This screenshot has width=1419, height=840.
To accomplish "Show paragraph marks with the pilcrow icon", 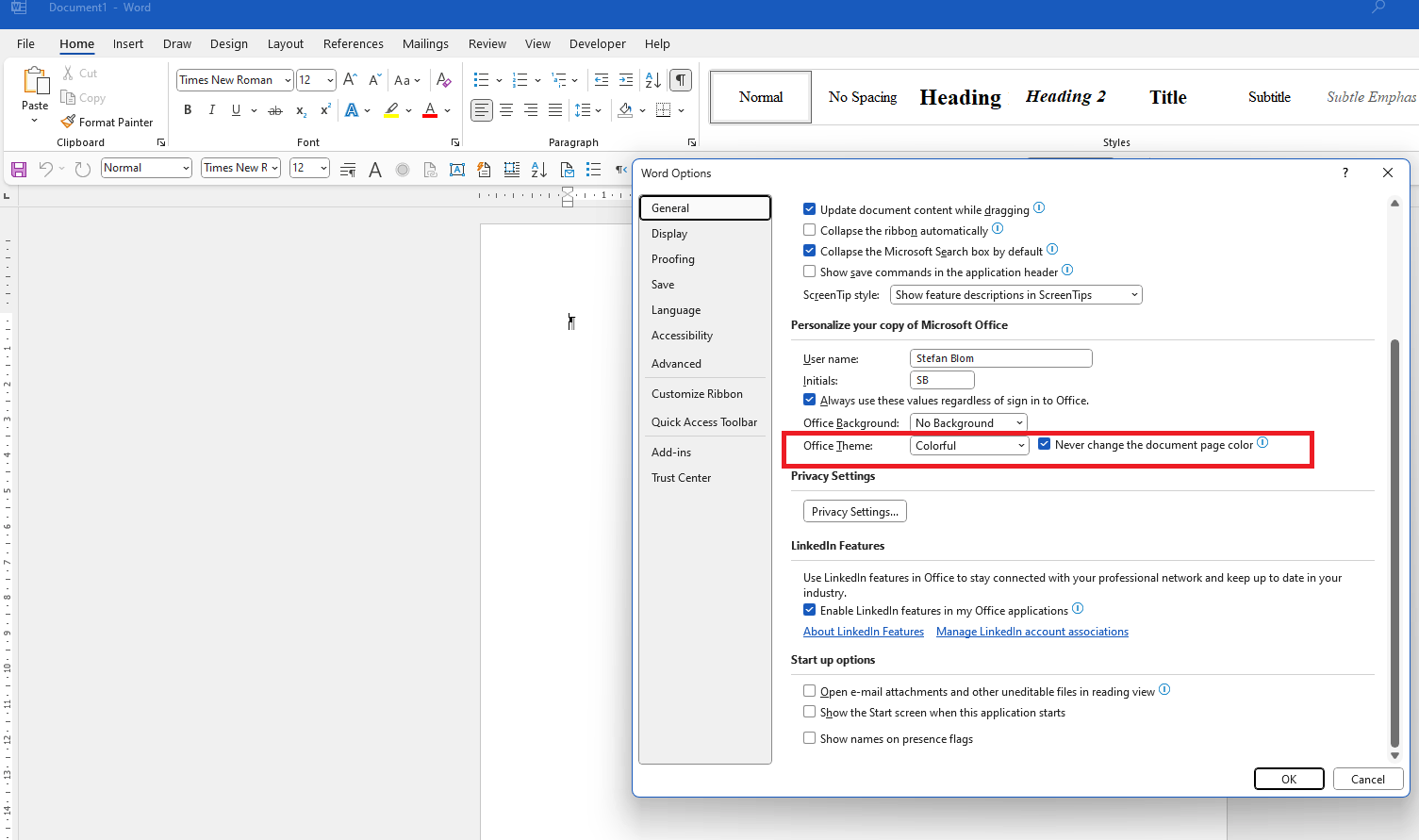I will click(681, 80).
